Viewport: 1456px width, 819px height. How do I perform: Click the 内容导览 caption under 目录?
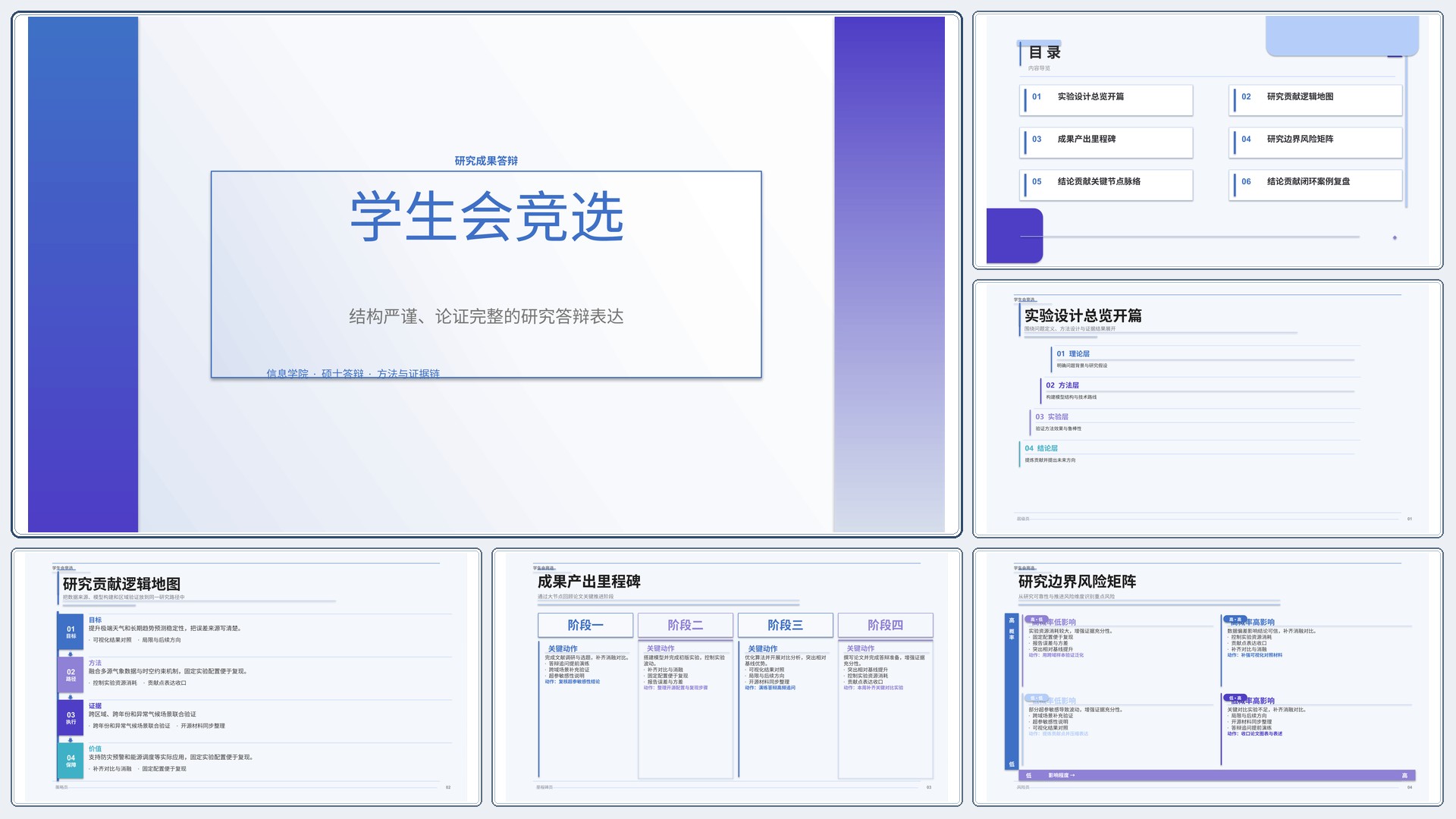click(1039, 68)
